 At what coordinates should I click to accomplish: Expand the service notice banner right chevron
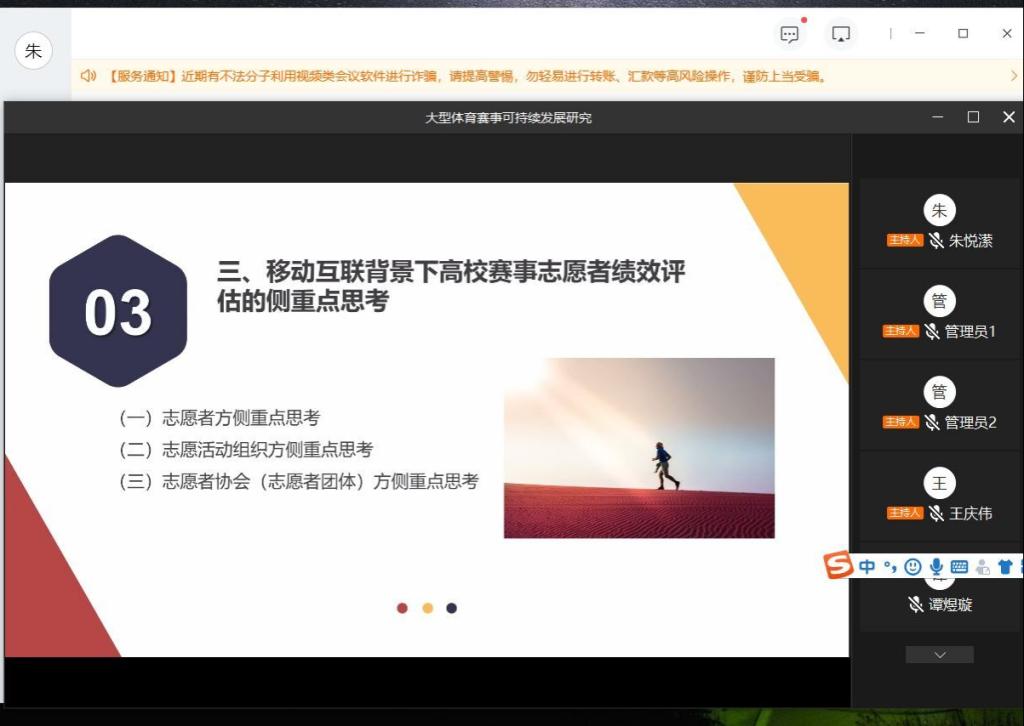click(x=1014, y=76)
